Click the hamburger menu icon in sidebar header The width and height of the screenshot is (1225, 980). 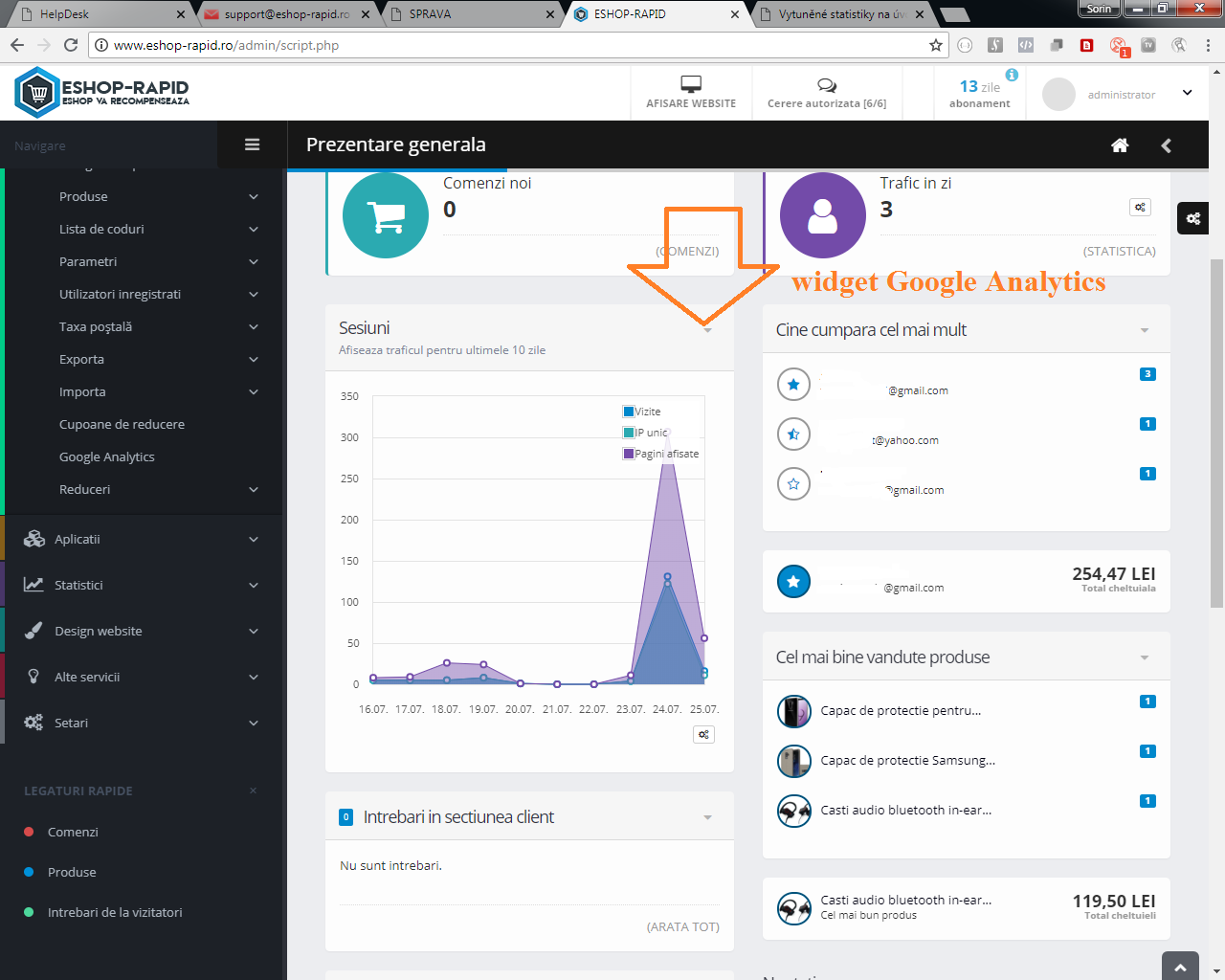pos(253,145)
